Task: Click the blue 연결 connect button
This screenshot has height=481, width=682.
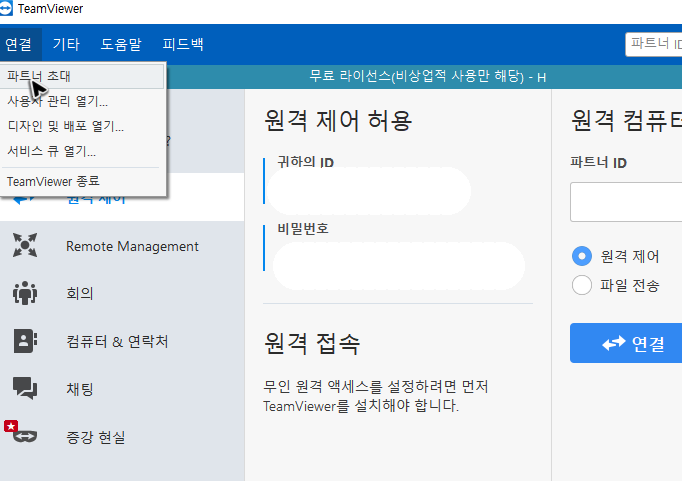Action: [x=626, y=343]
